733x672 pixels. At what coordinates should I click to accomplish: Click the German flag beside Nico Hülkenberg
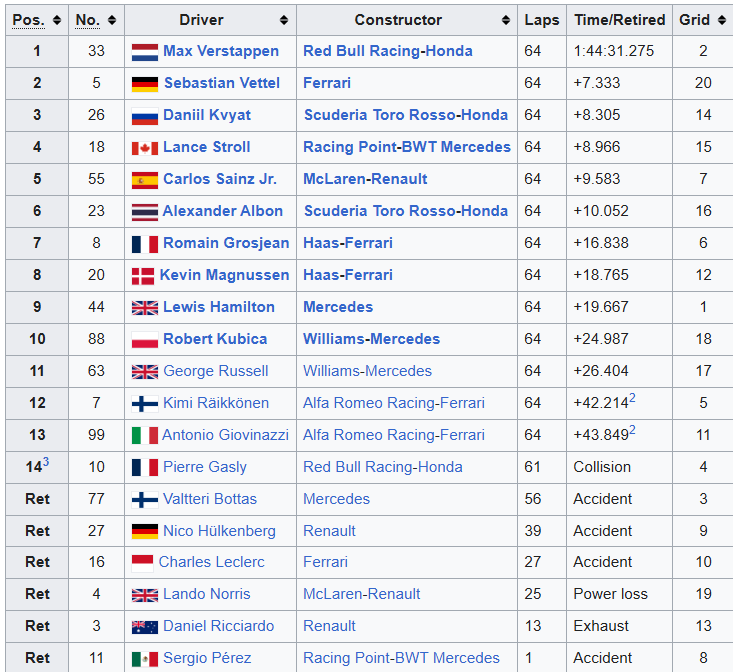[145, 532]
